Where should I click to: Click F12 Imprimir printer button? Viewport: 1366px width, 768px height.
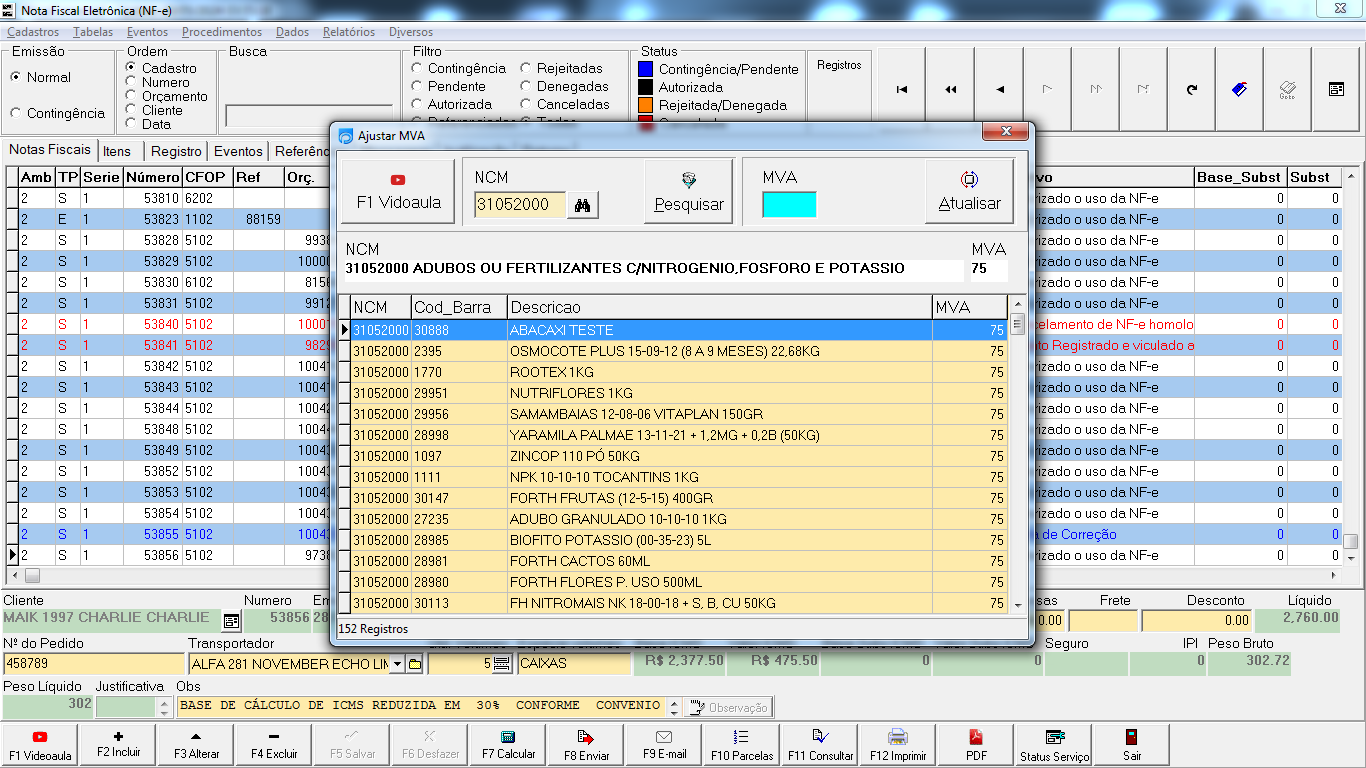click(898, 746)
